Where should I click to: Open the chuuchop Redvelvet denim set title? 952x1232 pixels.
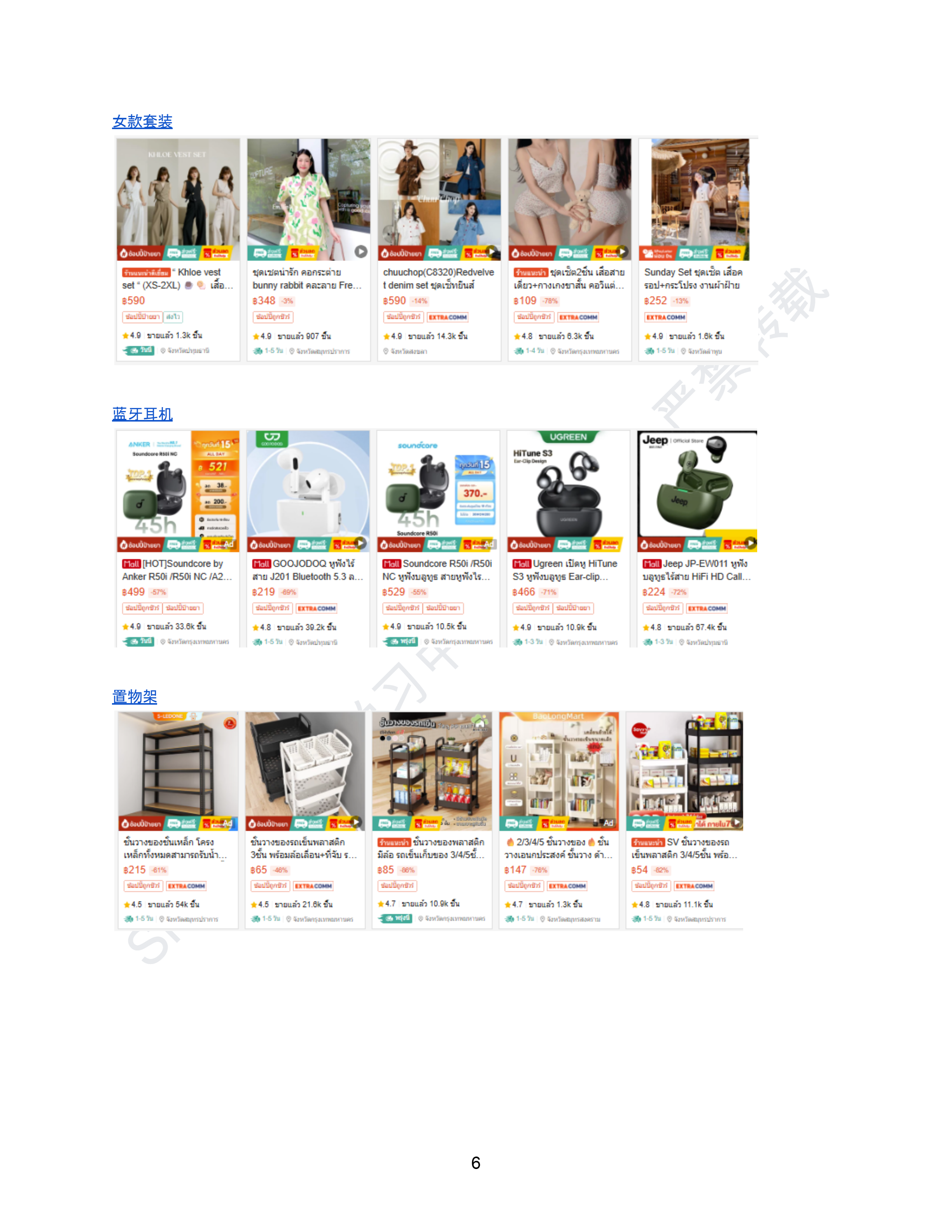tap(439, 279)
